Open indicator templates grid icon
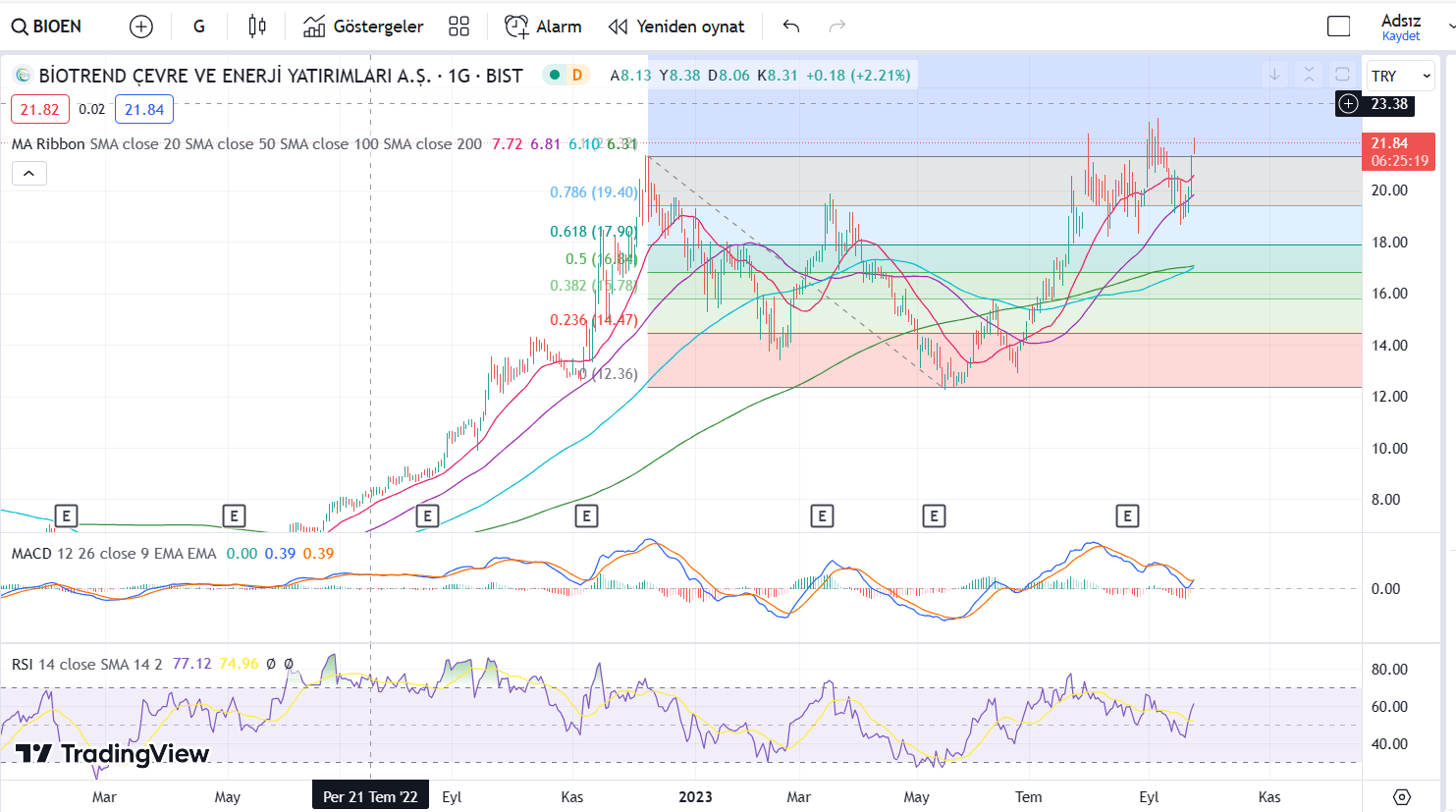This screenshot has width=1456, height=812. point(458,27)
